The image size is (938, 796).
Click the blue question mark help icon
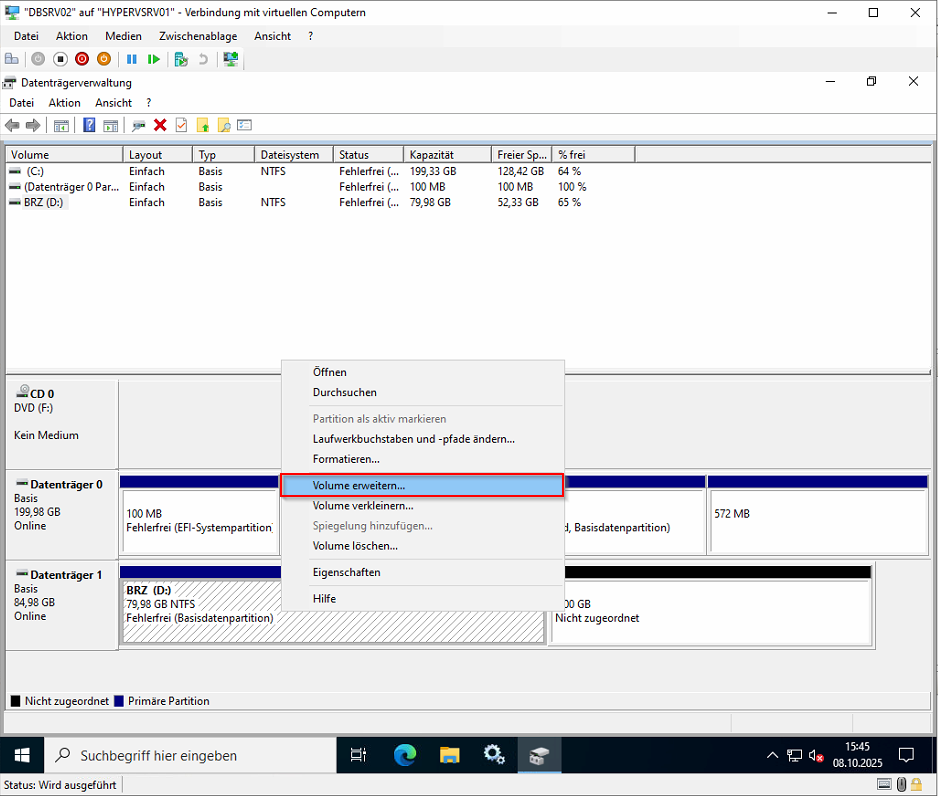pyautogui.click(x=89, y=125)
